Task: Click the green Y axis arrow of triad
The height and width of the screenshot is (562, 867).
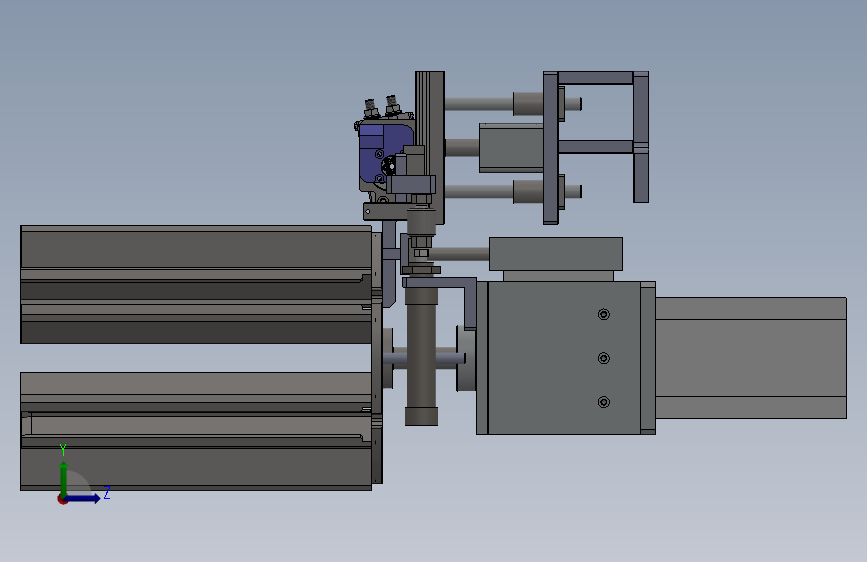Action: pos(64,478)
